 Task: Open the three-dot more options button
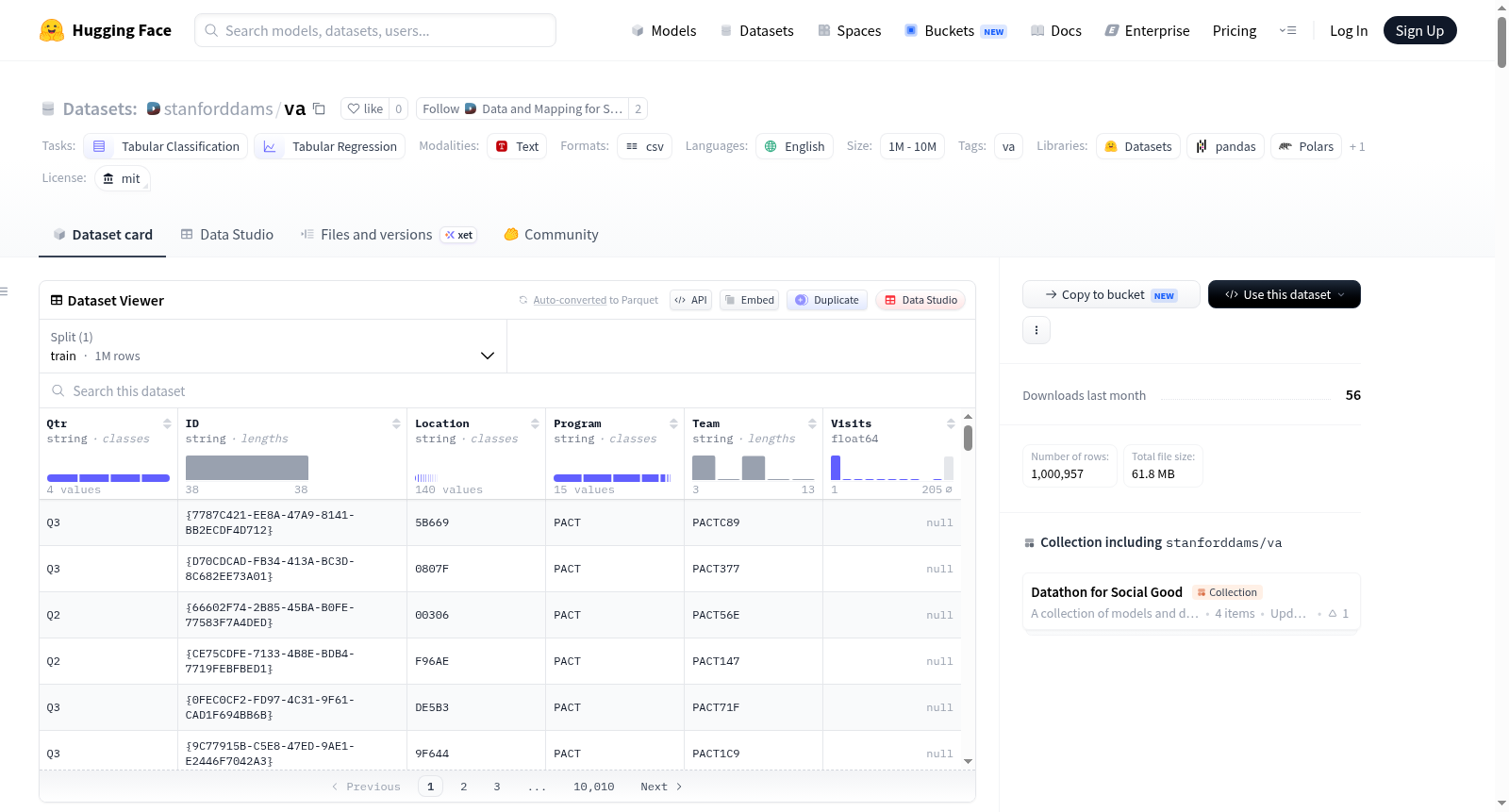coord(1036,330)
